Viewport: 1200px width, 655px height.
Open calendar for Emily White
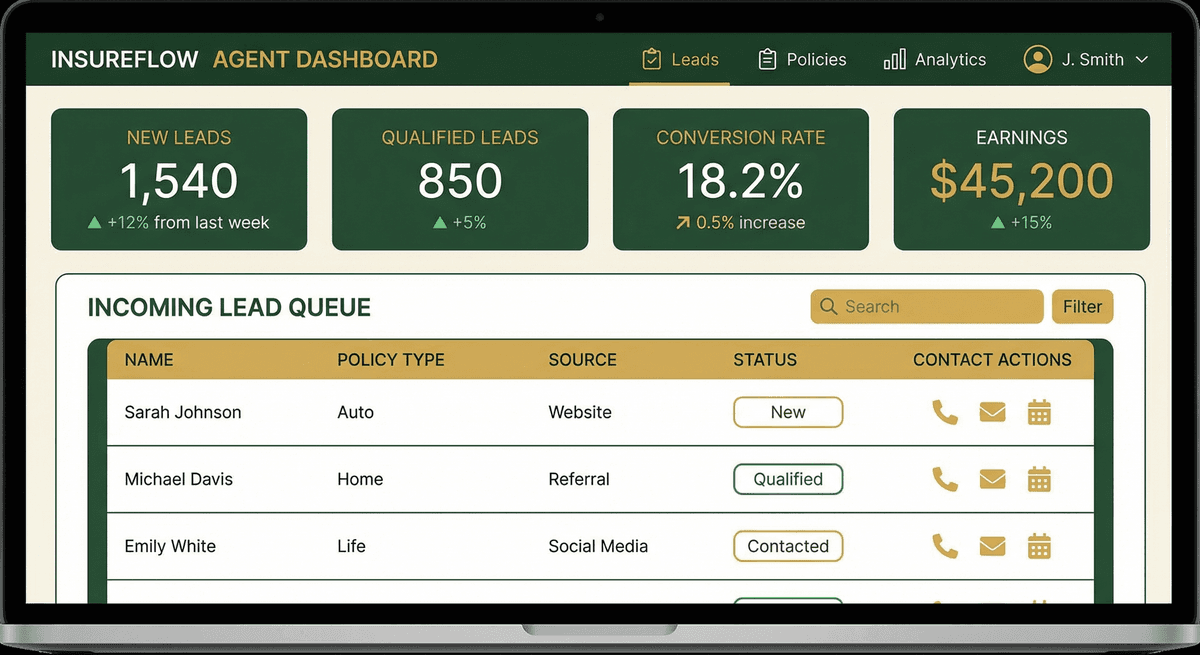point(1039,546)
